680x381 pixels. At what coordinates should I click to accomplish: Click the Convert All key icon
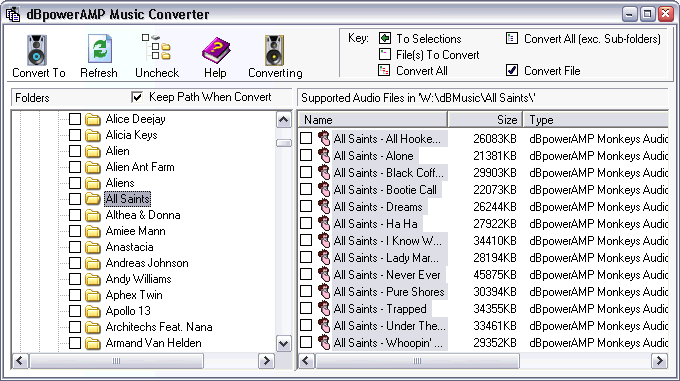pyautogui.click(x=384, y=70)
